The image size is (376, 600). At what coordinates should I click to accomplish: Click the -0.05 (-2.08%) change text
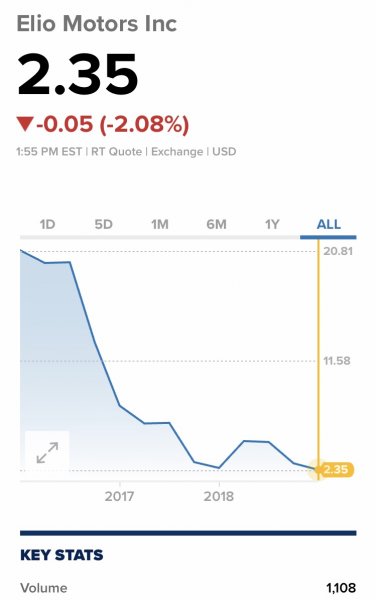coord(112,124)
